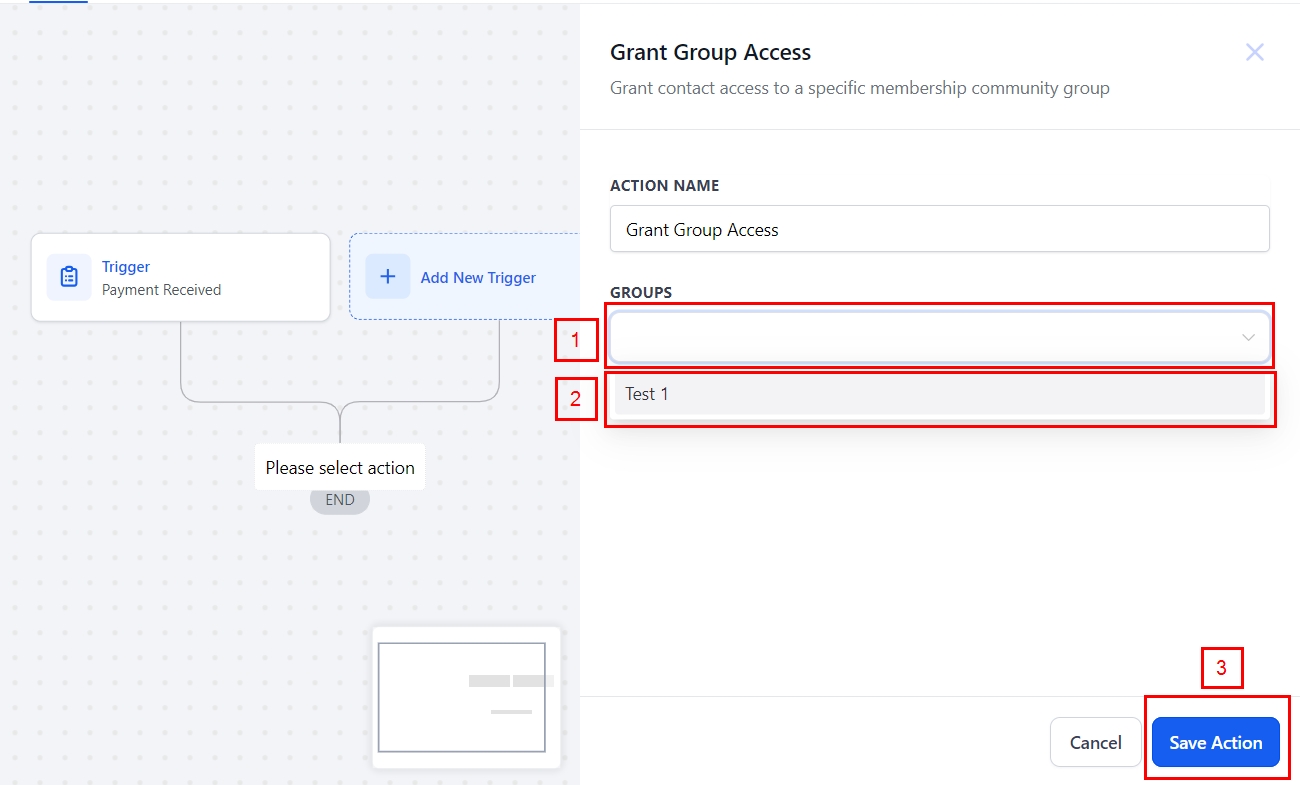Click the red annotation marker numbered 2
This screenshot has width=1300, height=785.
[575, 399]
